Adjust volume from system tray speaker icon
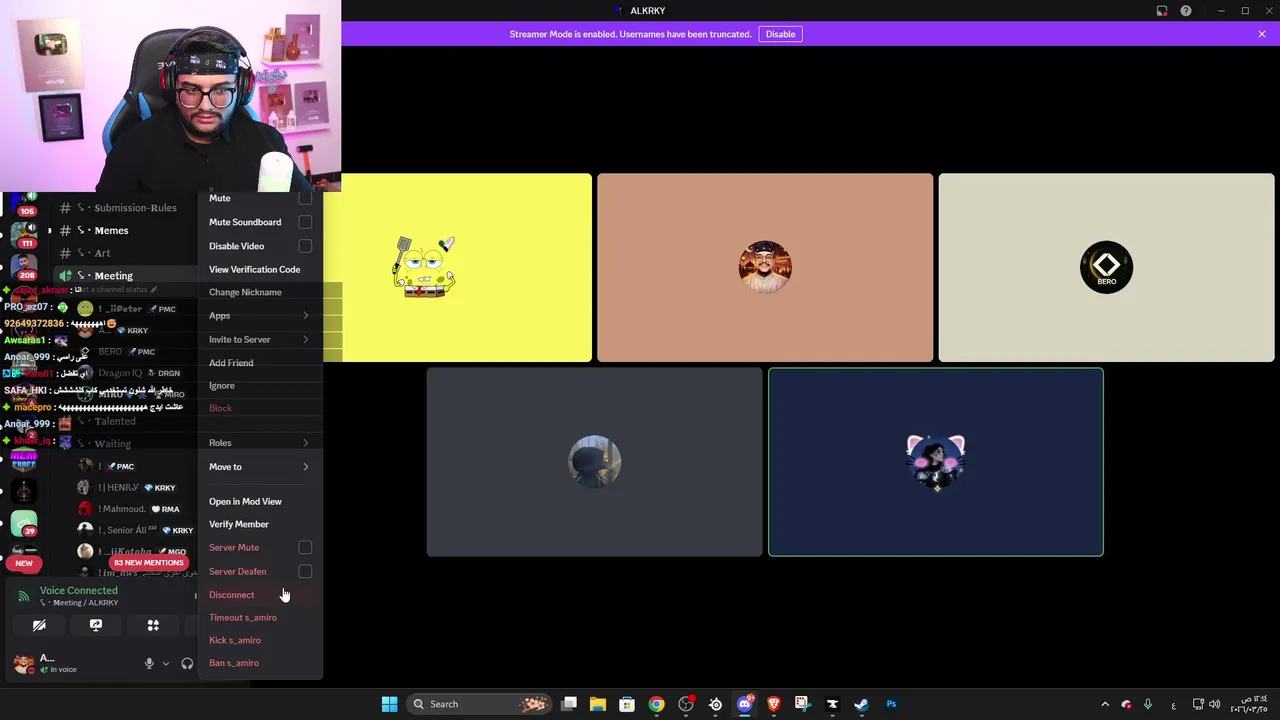Image resolution: width=1280 pixels, height=720 pixels. click(1214, 704)
